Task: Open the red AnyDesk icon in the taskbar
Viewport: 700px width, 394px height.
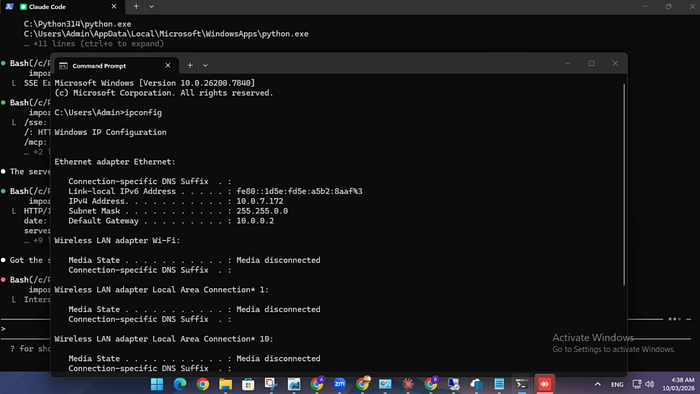Action: (544, 384)
